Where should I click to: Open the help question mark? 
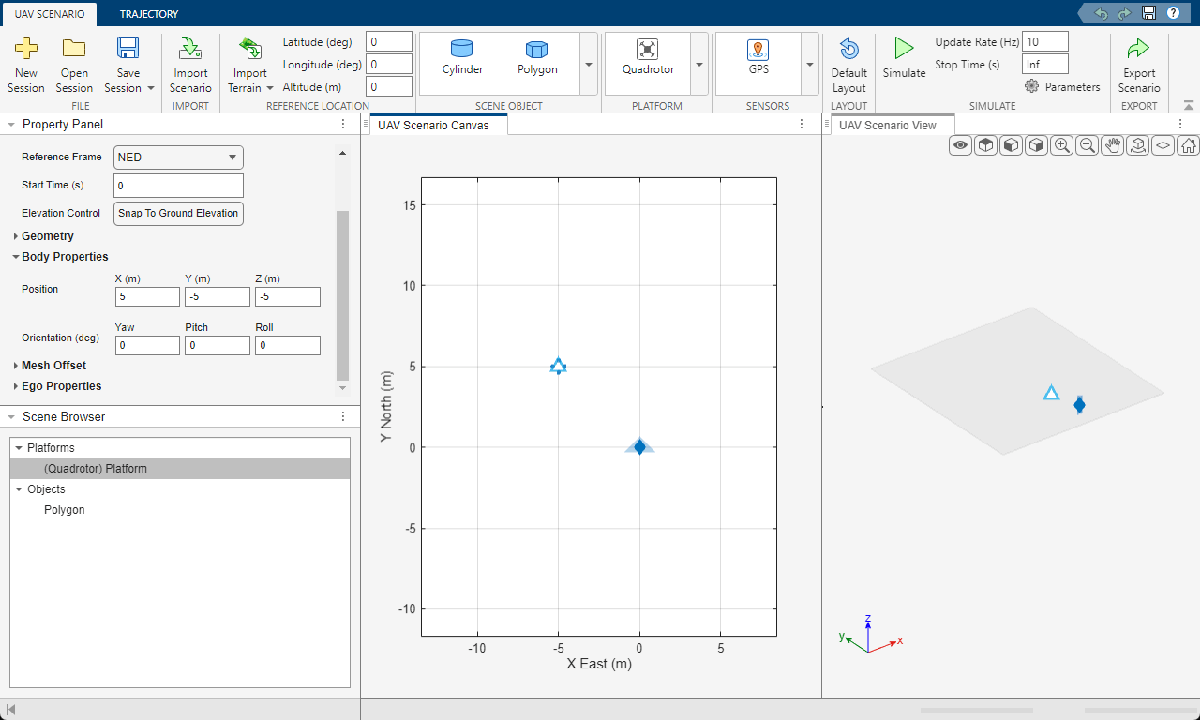point(1173,13)
